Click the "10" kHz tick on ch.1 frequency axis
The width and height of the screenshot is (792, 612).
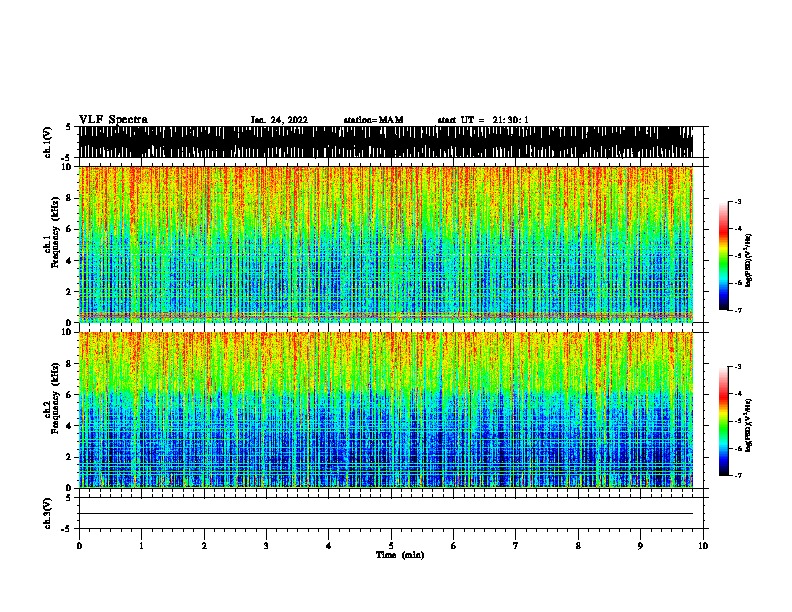click(67, 167)
